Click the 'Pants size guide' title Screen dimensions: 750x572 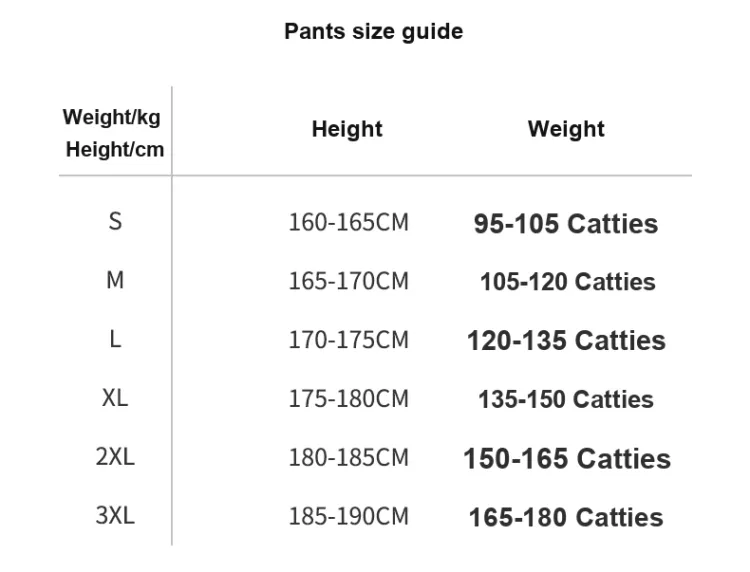pyautogui.click(x=374, y=32)
